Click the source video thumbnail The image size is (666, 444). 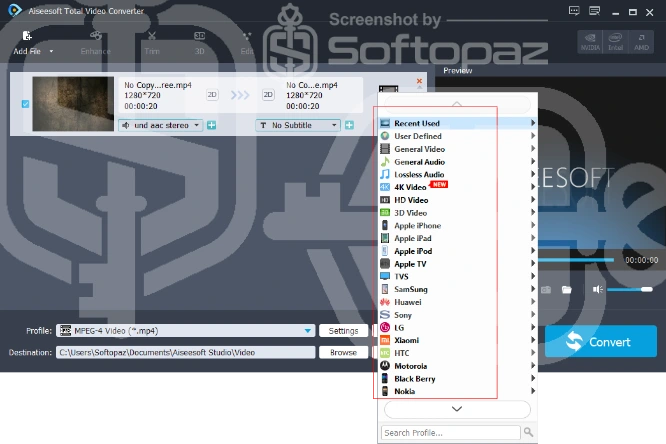tap(73, 104)
